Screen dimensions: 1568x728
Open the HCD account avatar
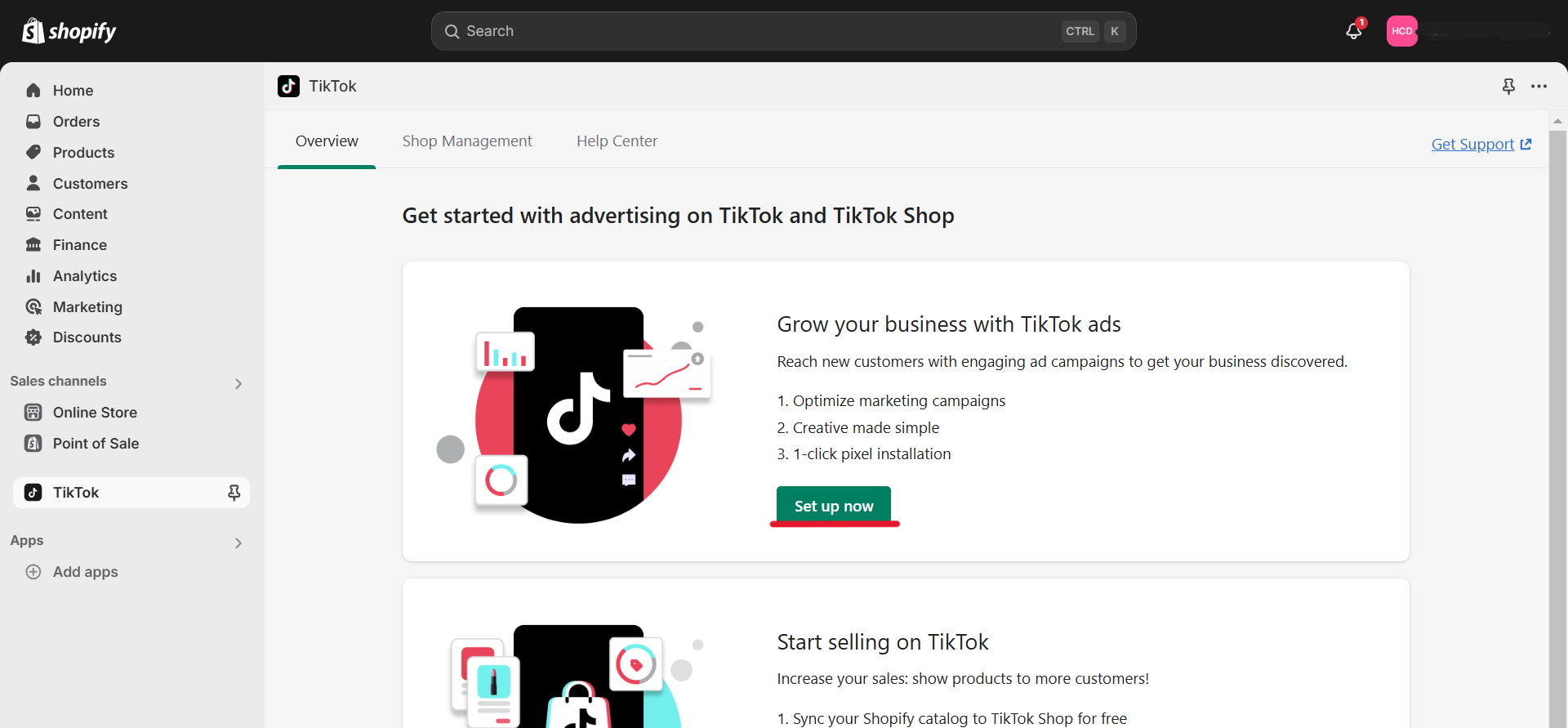[1401, 31]
